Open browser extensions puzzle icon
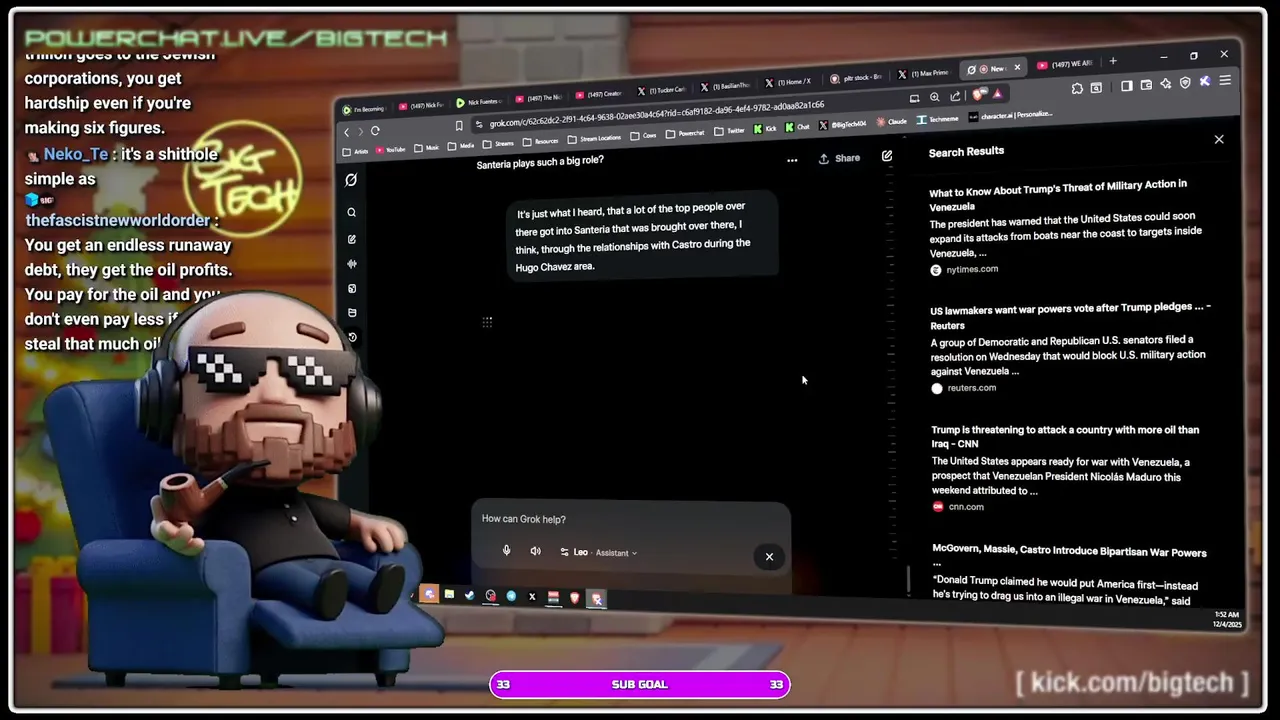Image resolution: width=1280 pixels, height=720 pixels. pyautogui.click(x=1077, y=89)
